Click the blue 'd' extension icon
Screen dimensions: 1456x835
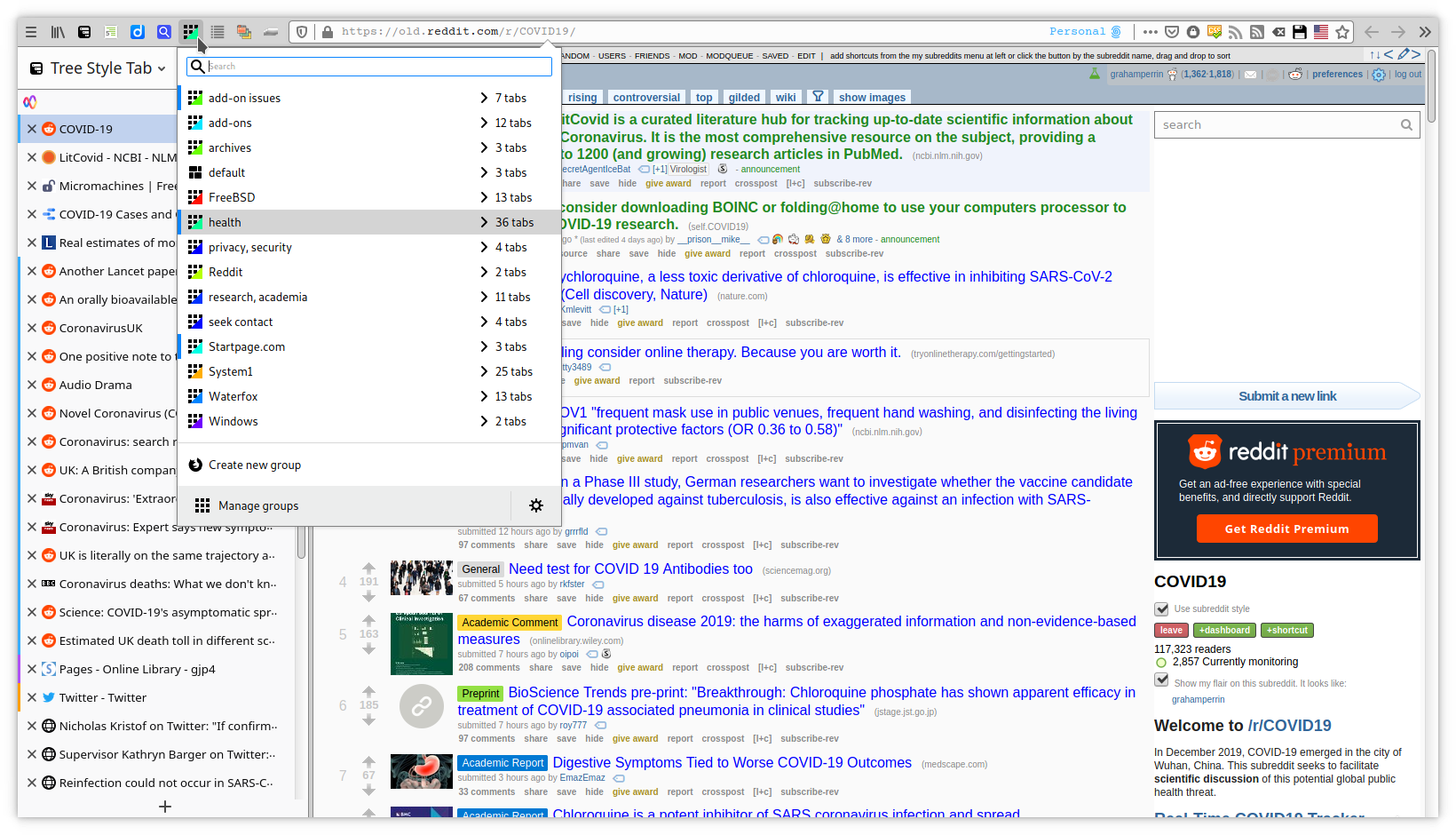coord(138,32)
